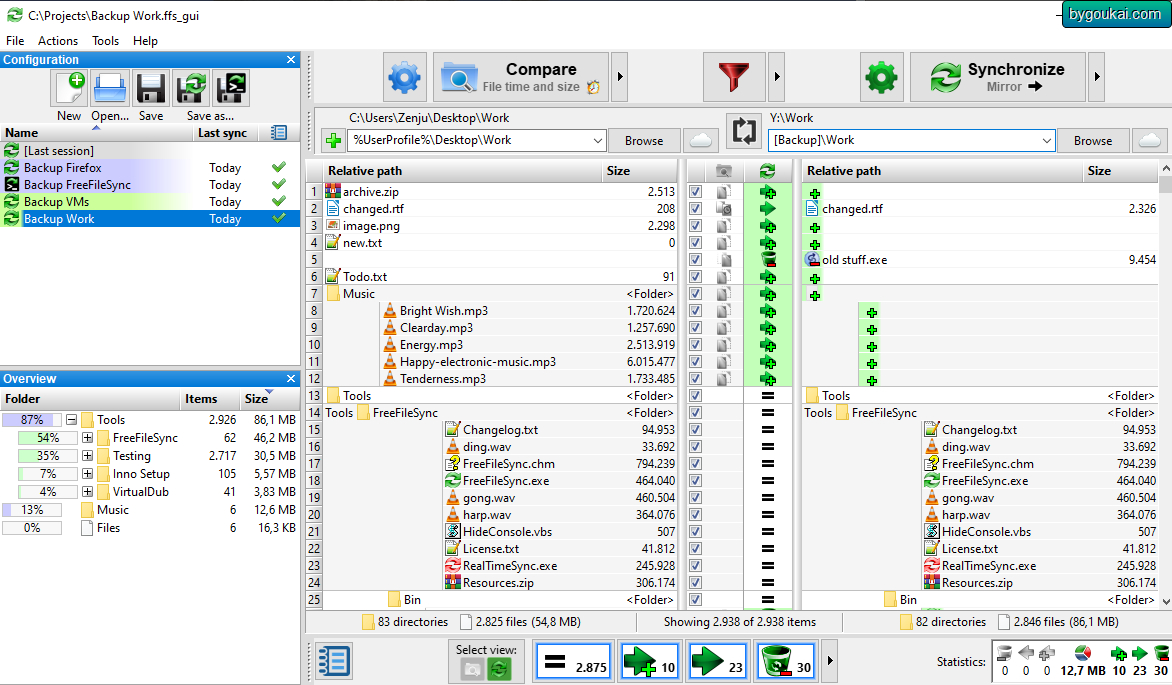Open the left folder path dropdown

pos(597,141)
